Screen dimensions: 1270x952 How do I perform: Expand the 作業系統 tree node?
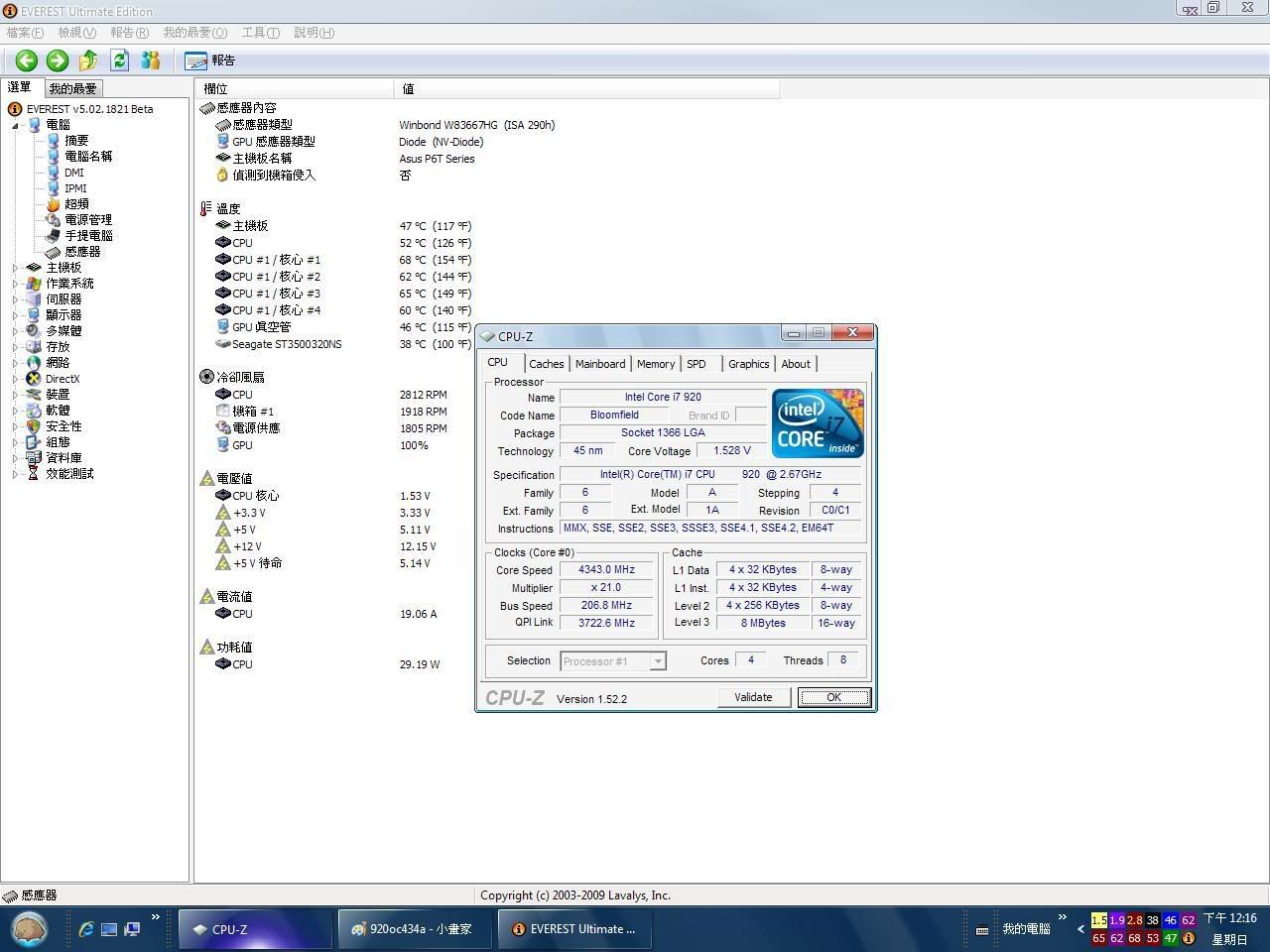point(15,284)
